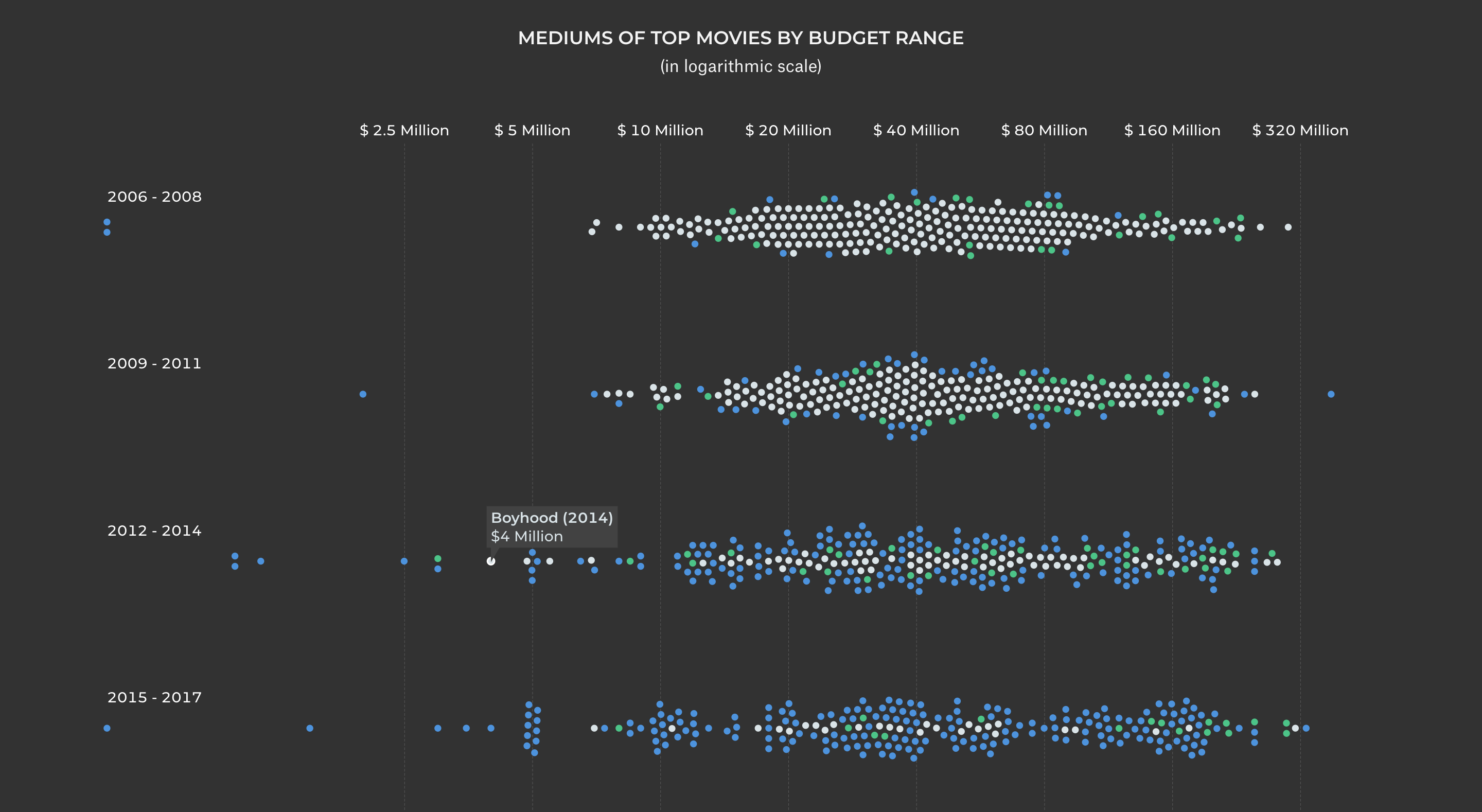Click the 2015 - 2017 row label
The height and width of the screenshot is (812, 1482).
154,697
